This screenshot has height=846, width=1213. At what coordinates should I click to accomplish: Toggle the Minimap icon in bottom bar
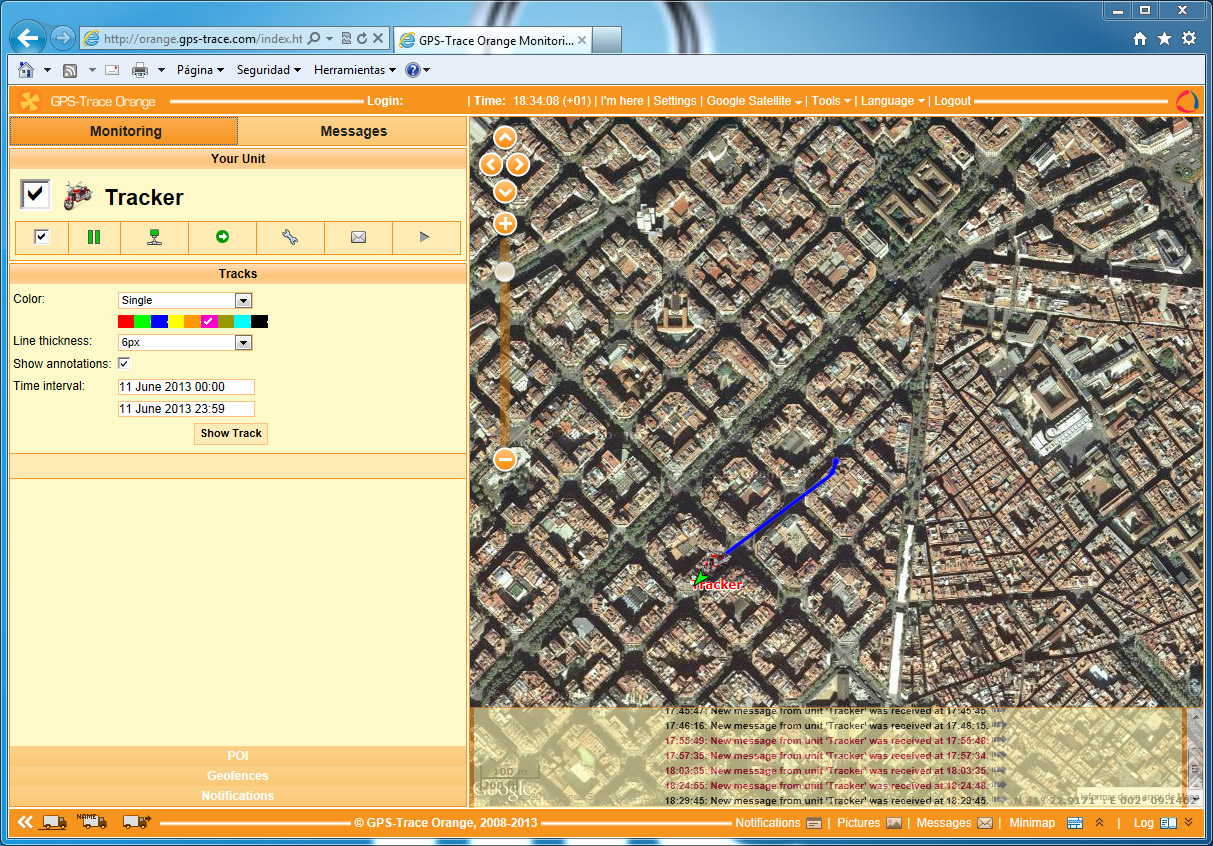[1075, 823]
